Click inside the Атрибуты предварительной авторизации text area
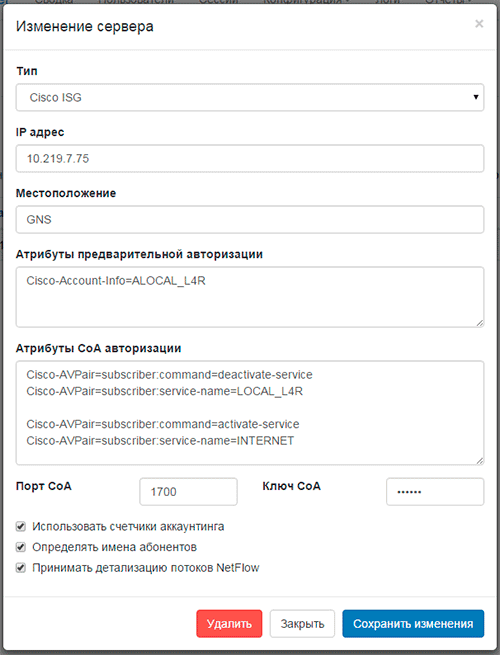 [250, 297]
